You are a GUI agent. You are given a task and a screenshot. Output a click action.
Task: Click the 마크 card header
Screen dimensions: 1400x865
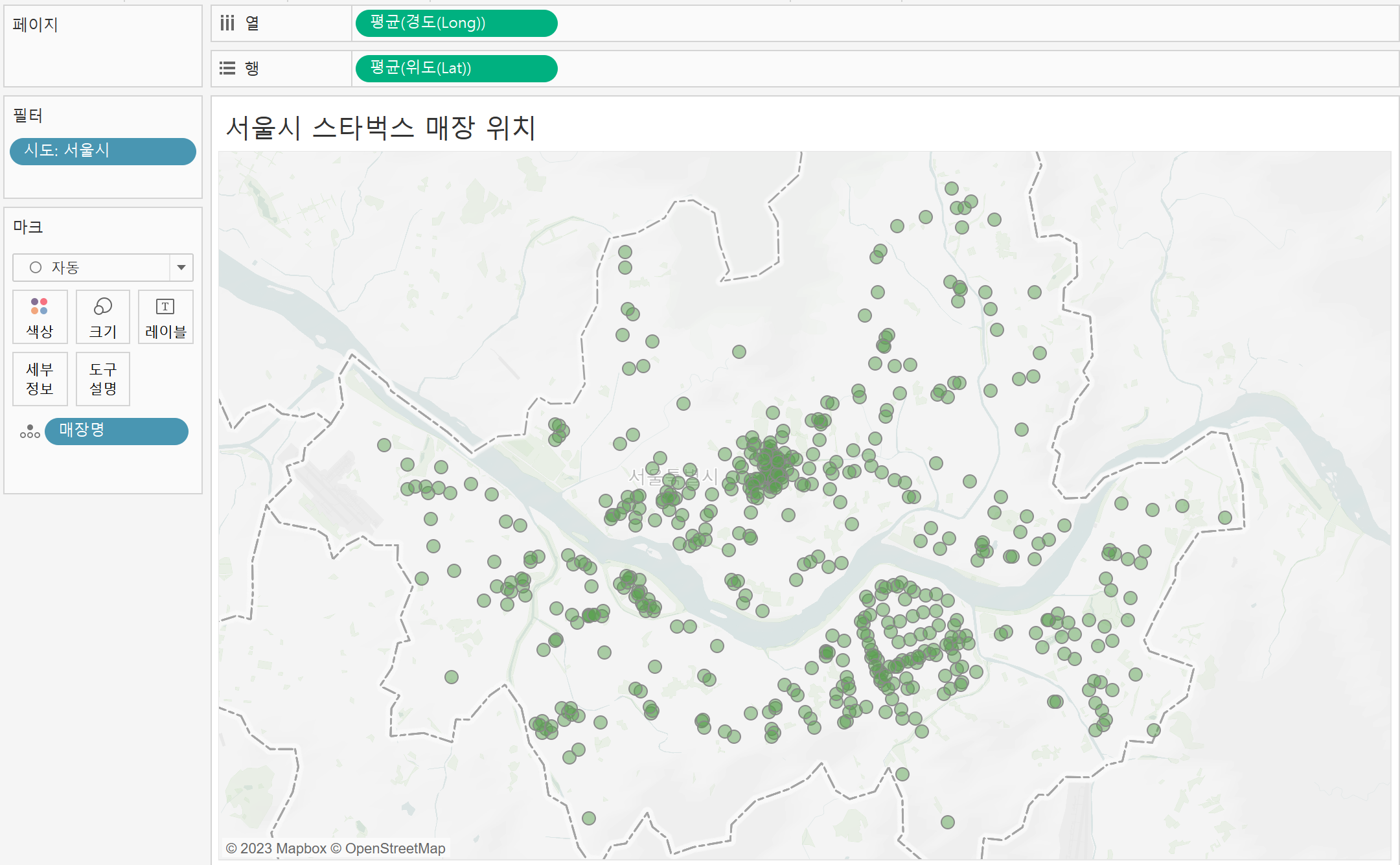28,227
